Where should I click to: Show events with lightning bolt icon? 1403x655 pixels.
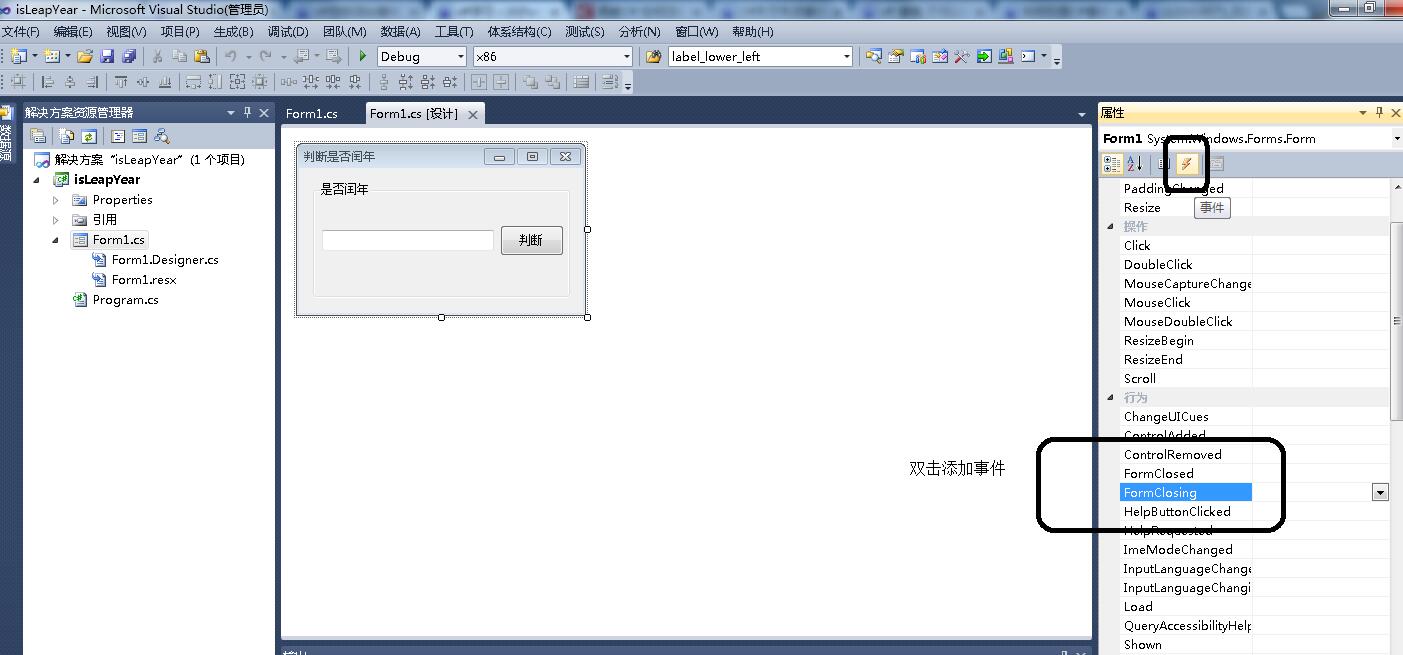1186,164
